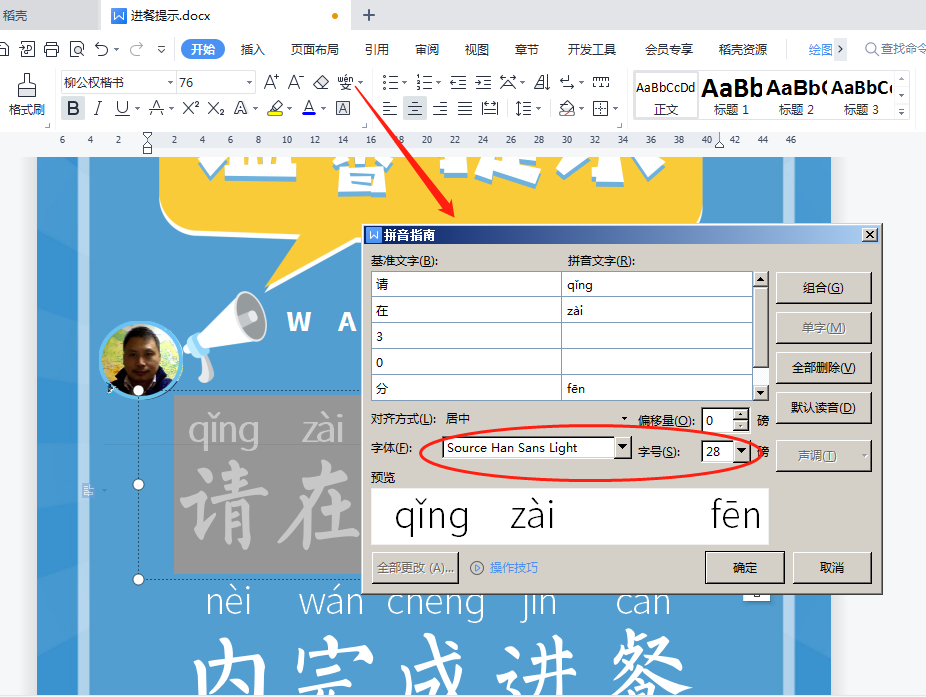Open the Phonetic Guide (拼音) tool

pos(345,82)
